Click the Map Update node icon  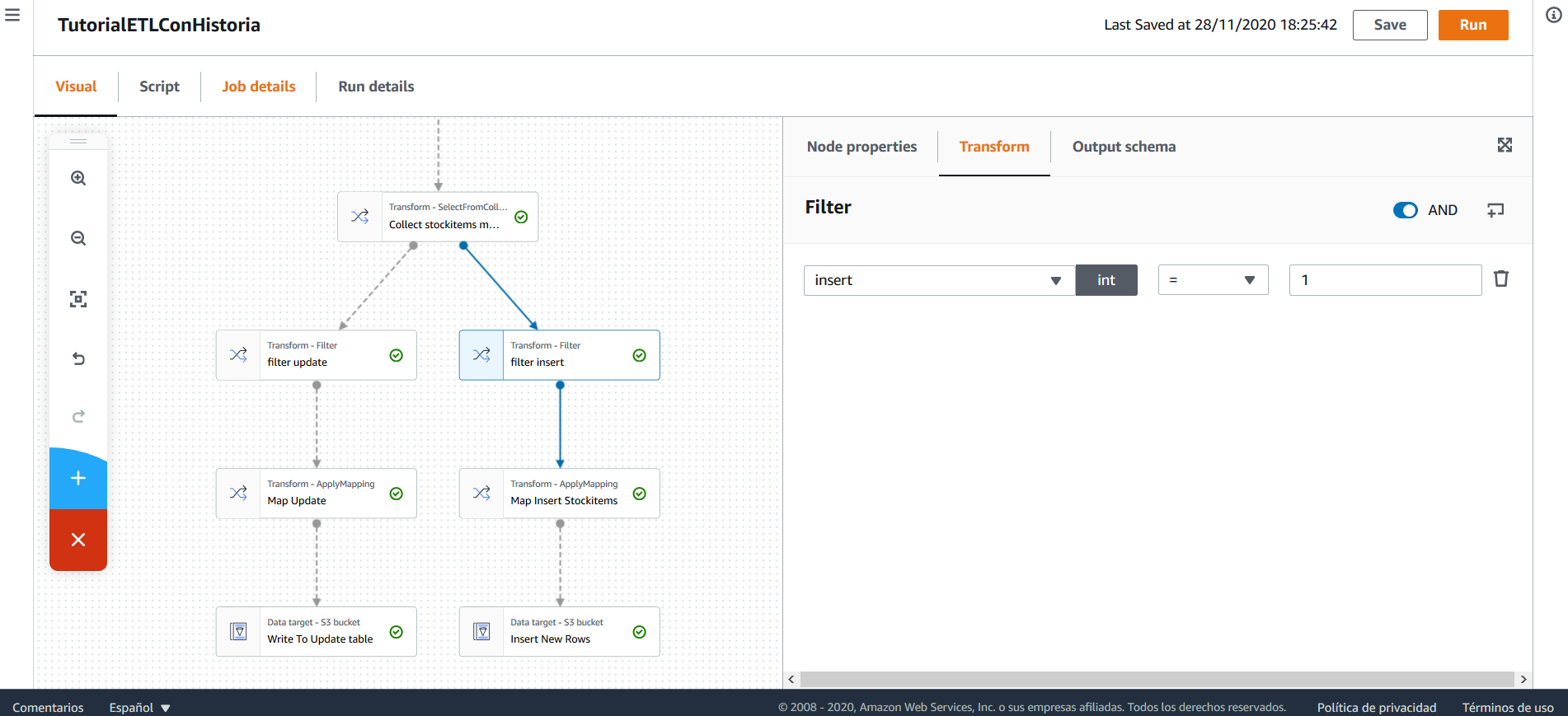click(x=238, y=494)
